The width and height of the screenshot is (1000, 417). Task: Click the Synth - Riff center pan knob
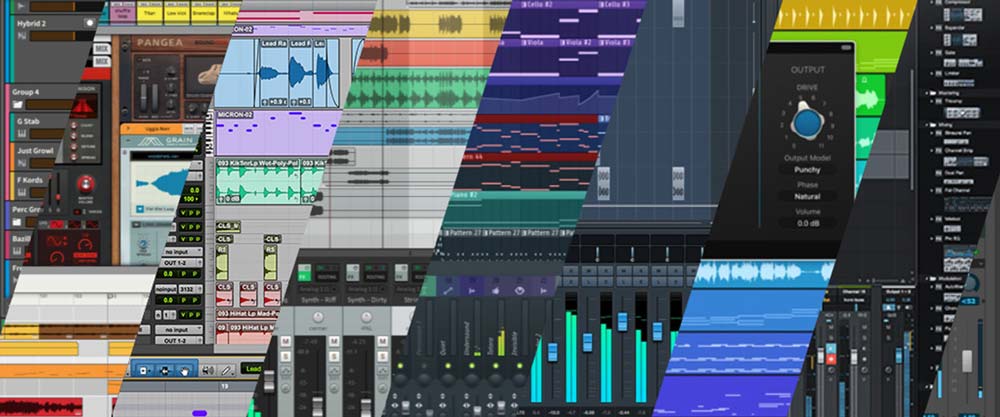[318, 318]
